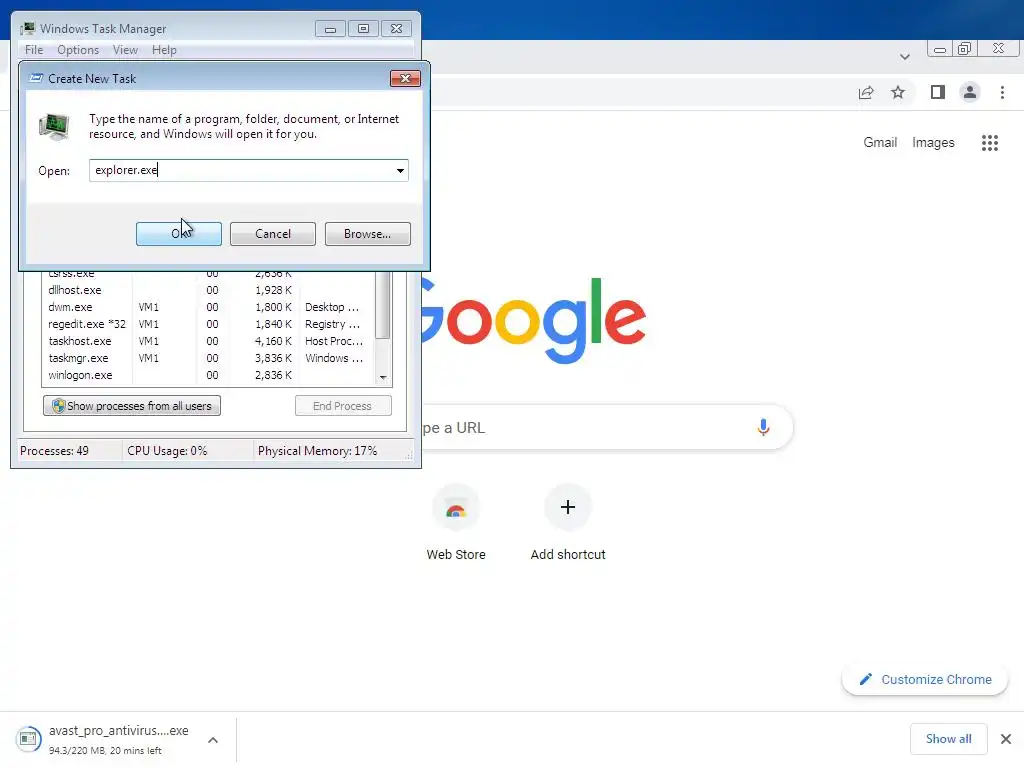Screen dimensions: 1024x768
Task: Click Customize Chrome button
Action: tap(925, 679)
